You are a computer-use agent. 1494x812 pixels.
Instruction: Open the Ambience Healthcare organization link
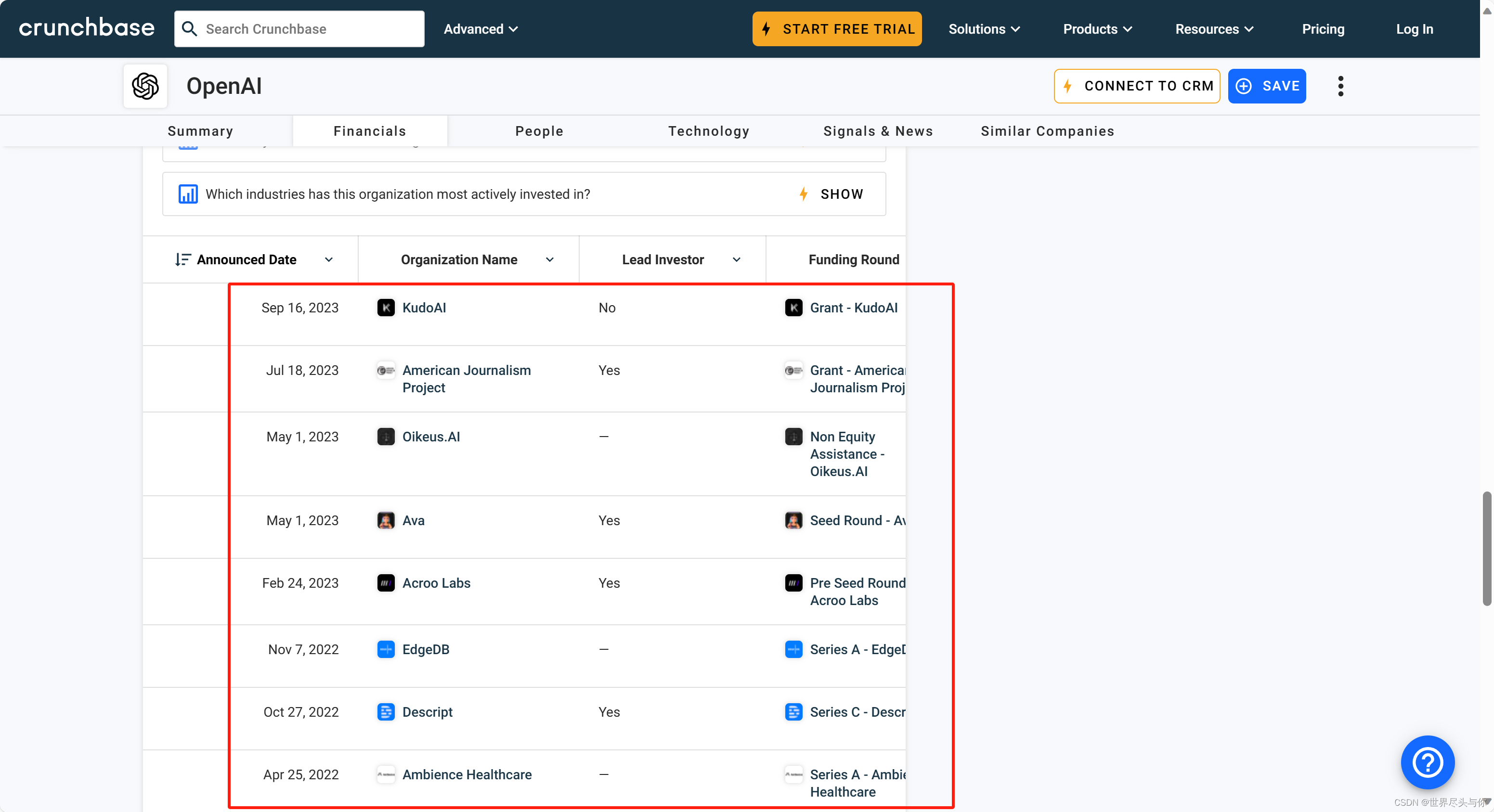click(x=467, y=774)
